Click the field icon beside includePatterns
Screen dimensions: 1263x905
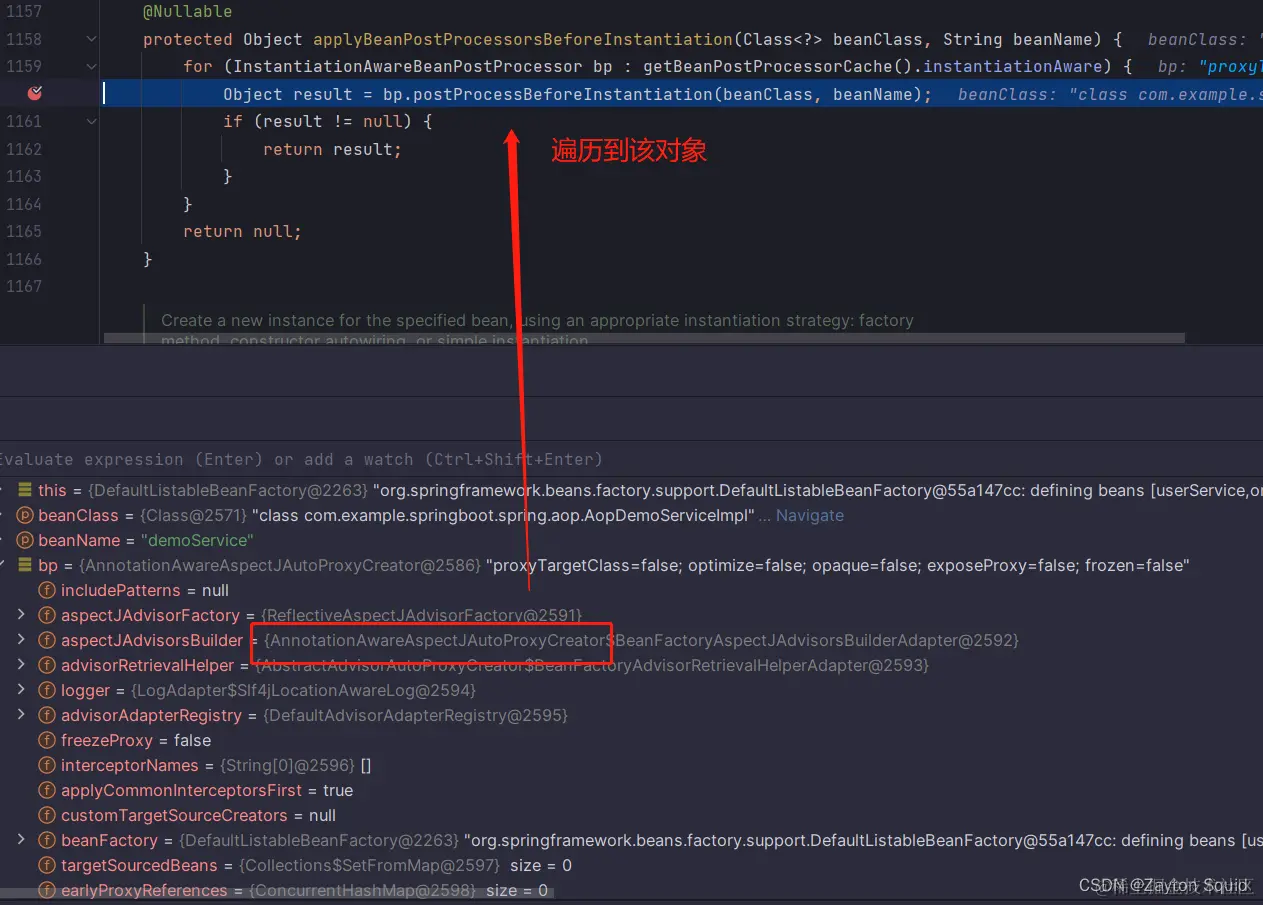[x=47, y=590]
